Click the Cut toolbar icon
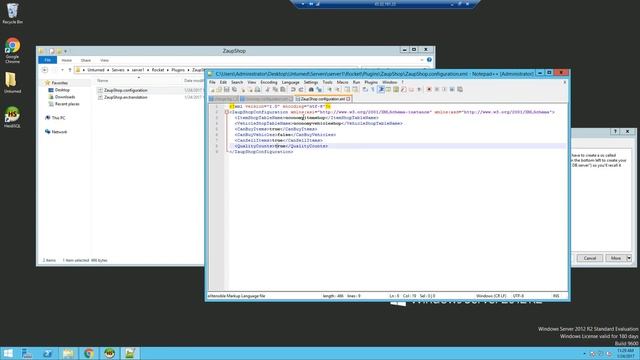640x360 pixels. coord(268,89)
